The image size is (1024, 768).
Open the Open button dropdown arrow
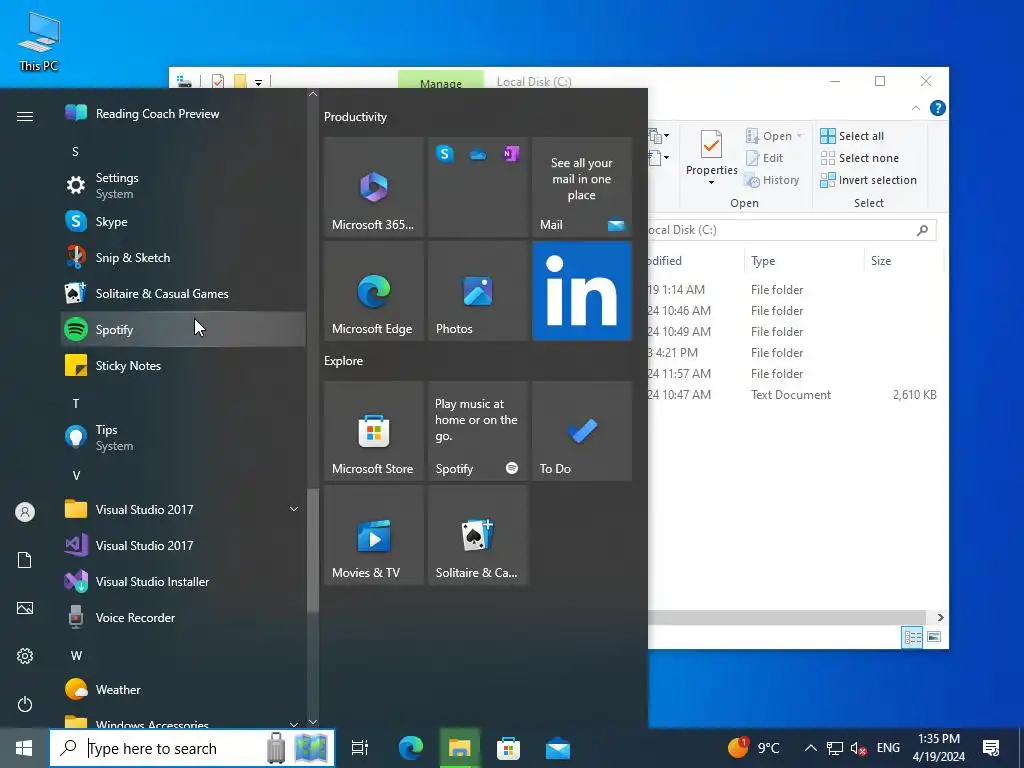pos(799,136)
